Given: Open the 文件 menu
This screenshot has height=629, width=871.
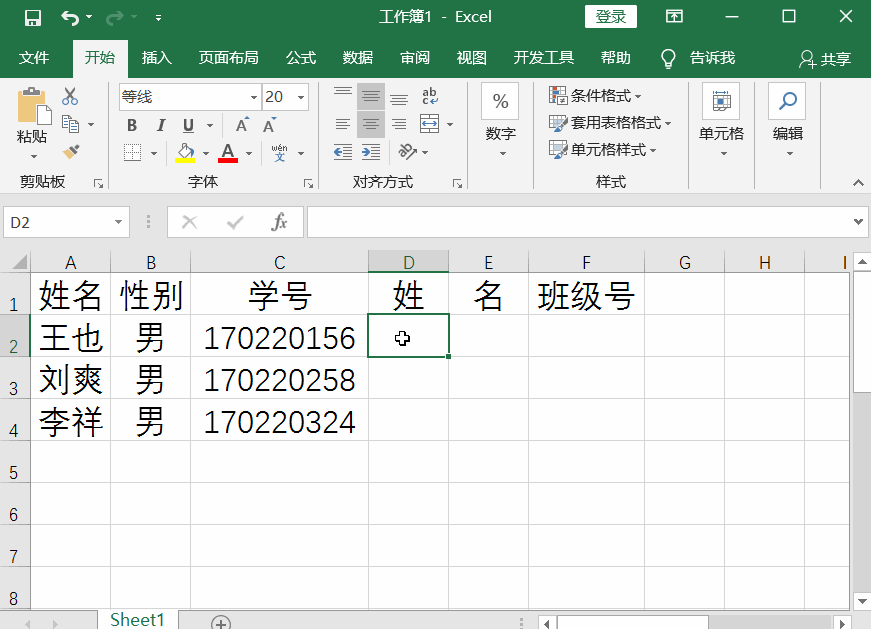Looking at the screenshot, I should tap(35, 57).
